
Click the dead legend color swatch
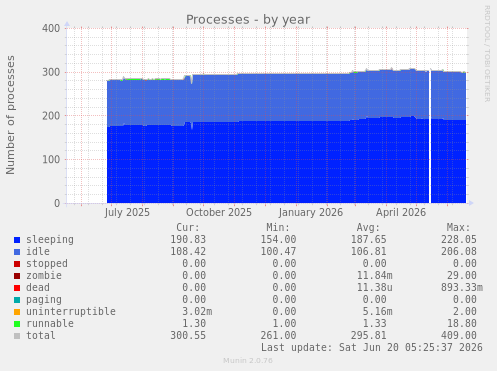[17, 288]
